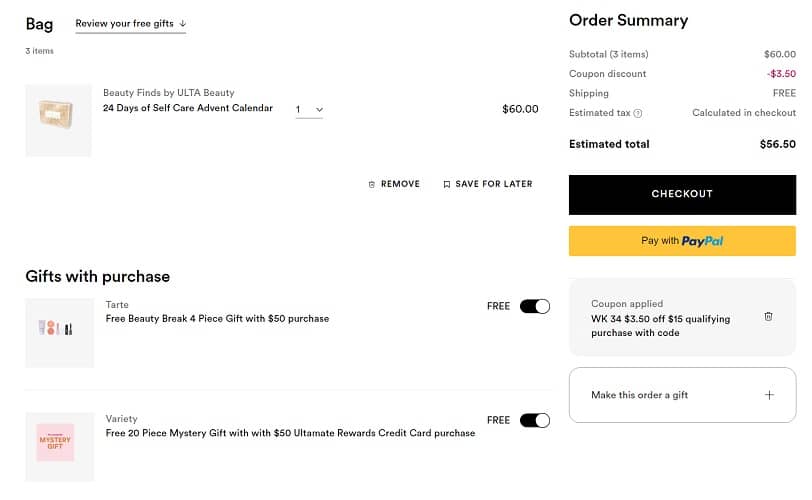
Task: Click the Free Beauty Break 4 Piece Gift title
Action: point(217,319)
